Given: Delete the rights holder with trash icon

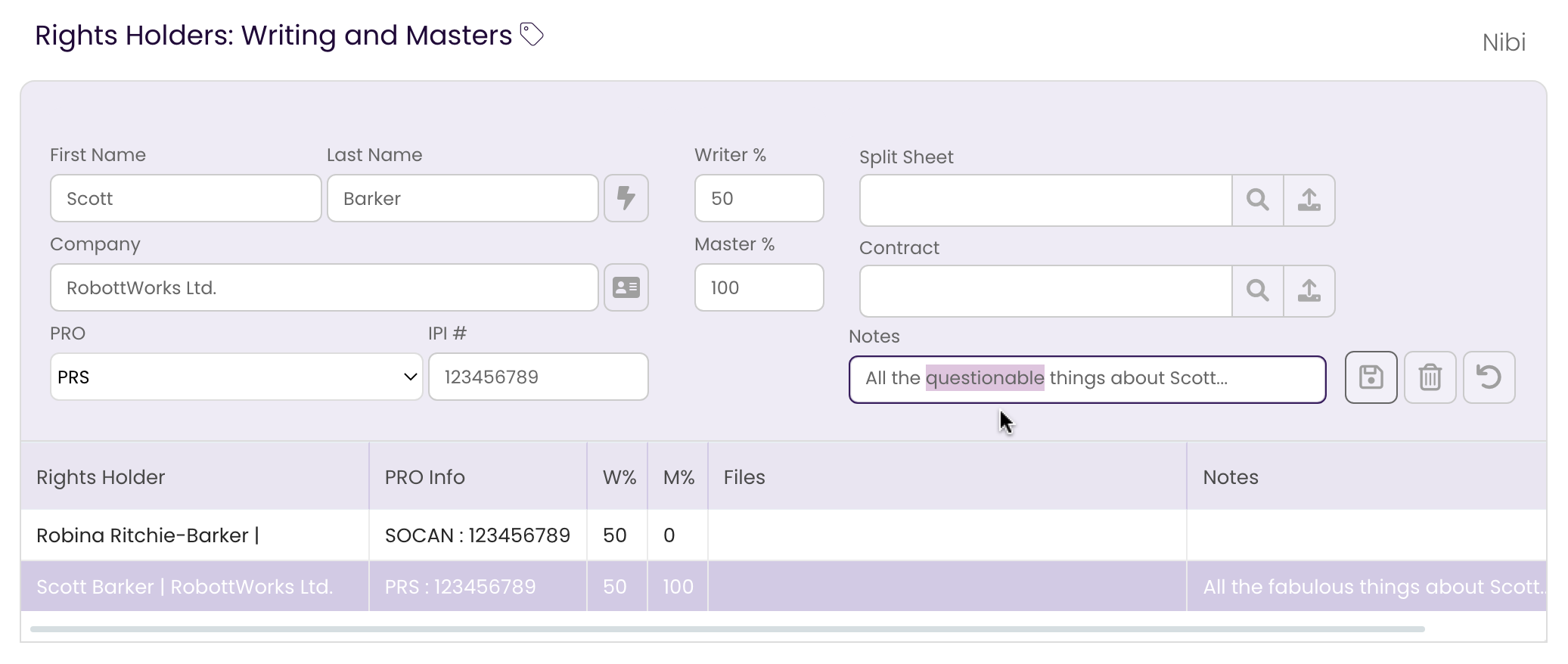Looking at the screenshot, I should tap(1430, 377).
